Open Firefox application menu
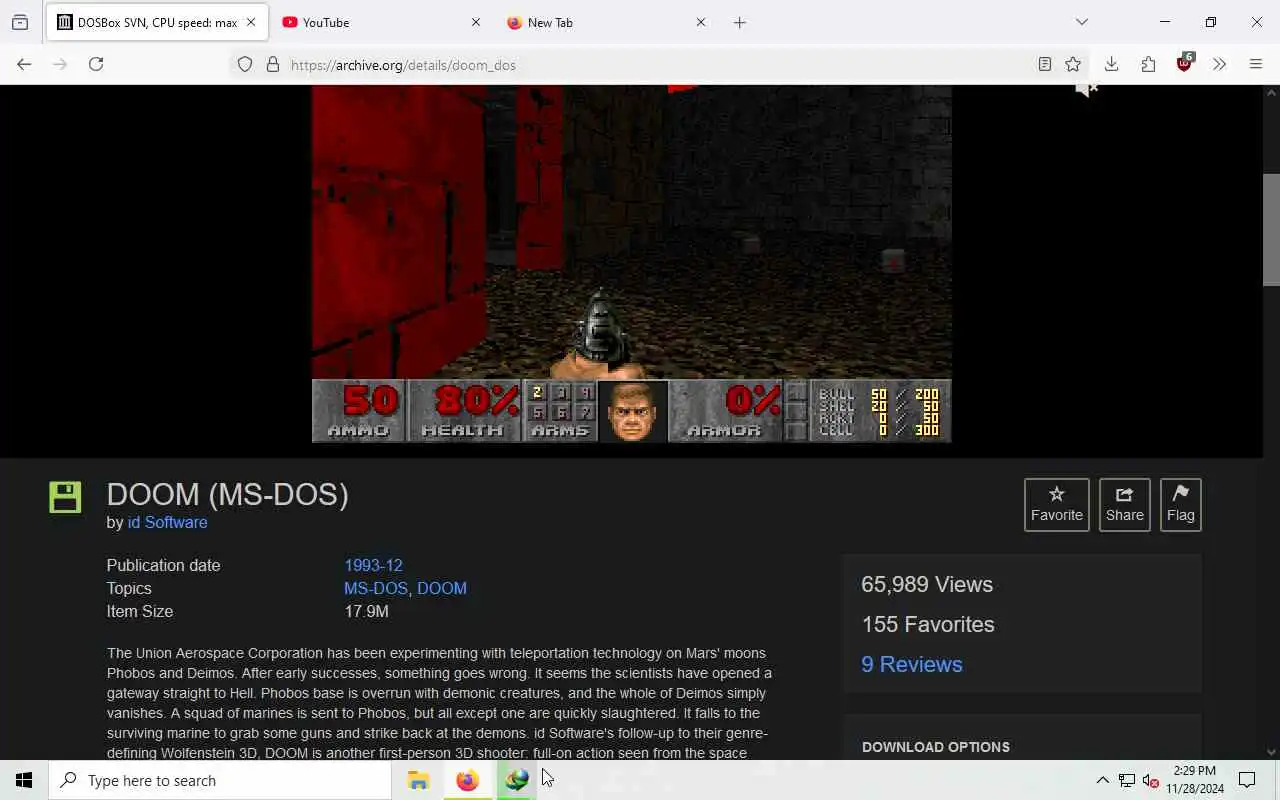Screen dimensions: 1280x800 point(1256,64)
